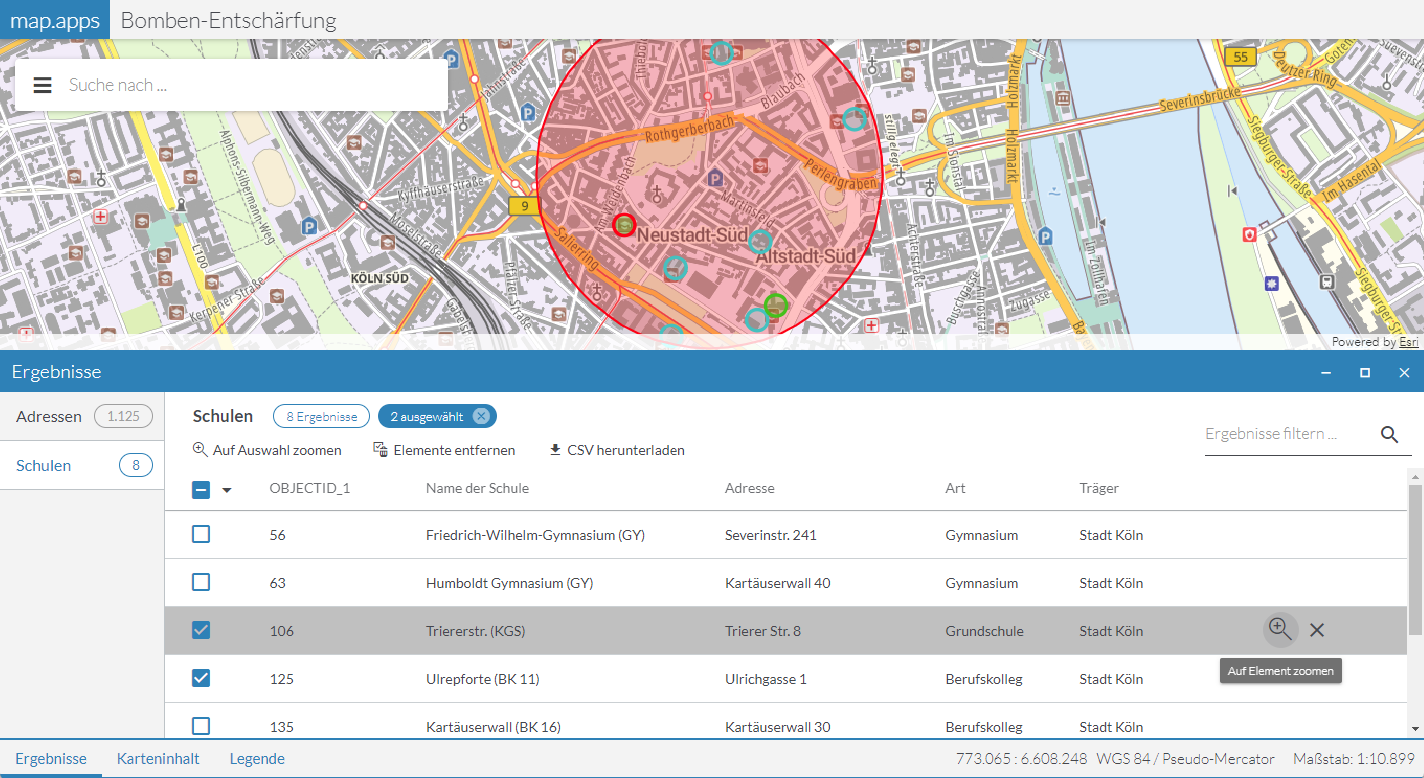Focus the 'Suche nach ...' search field
The height and width of the screenshot is (778, 1424).
pos(250,85)
